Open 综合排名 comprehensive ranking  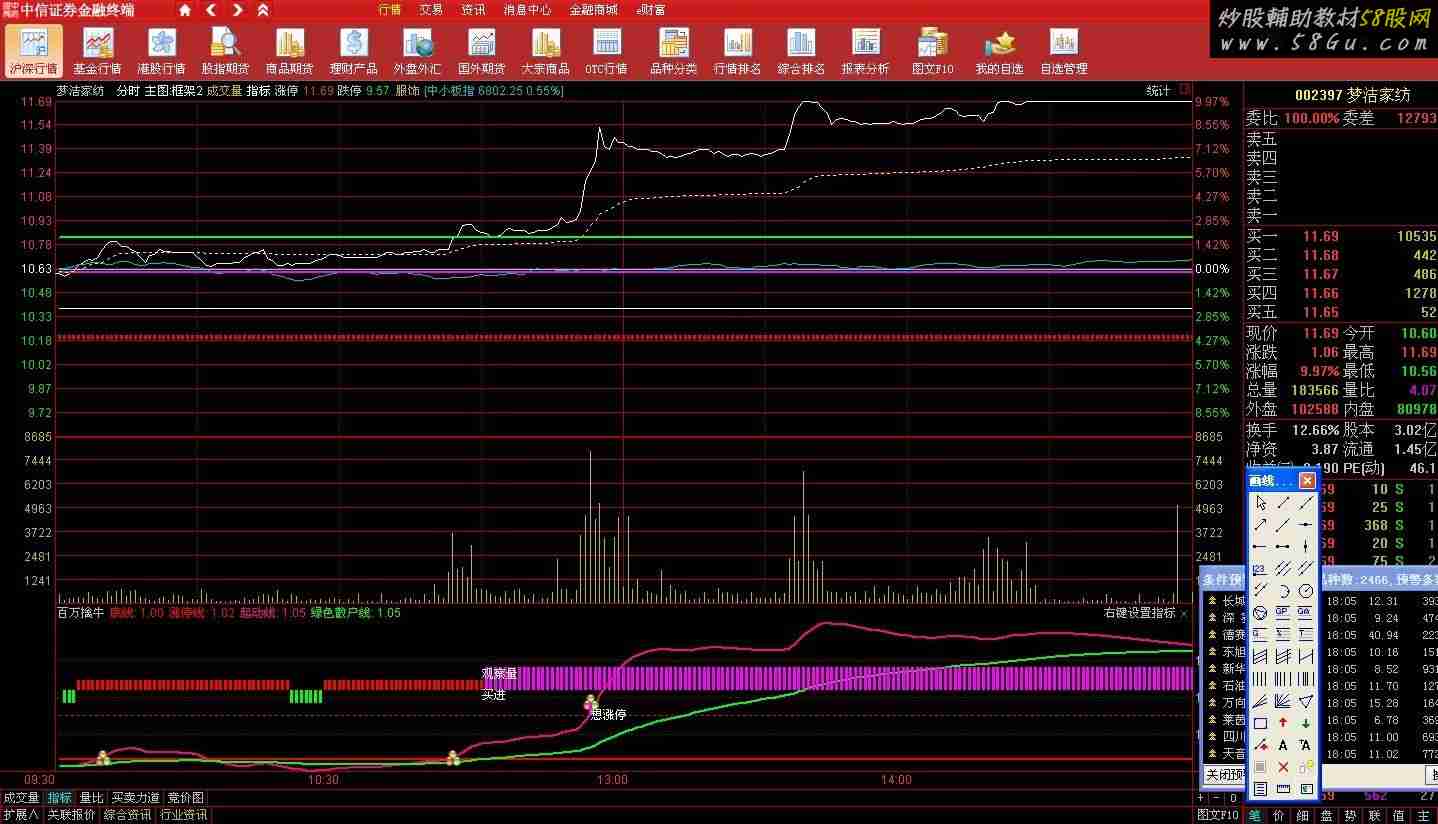(x=801, y=51)
